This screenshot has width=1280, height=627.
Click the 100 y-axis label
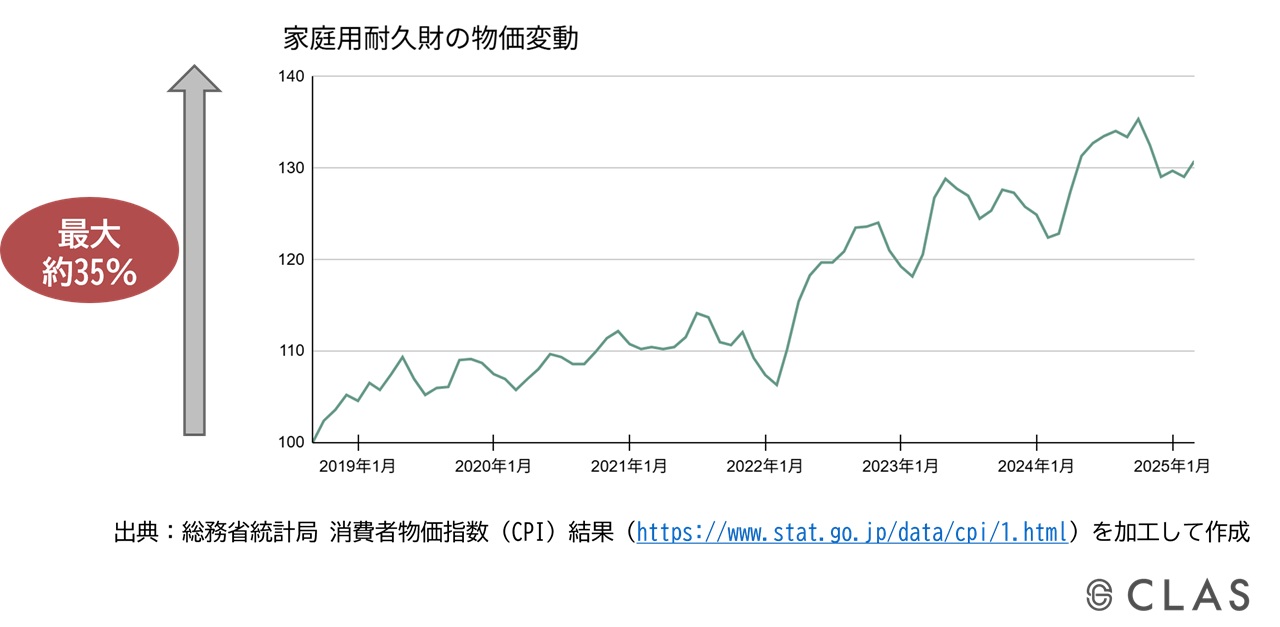point(290,443)
